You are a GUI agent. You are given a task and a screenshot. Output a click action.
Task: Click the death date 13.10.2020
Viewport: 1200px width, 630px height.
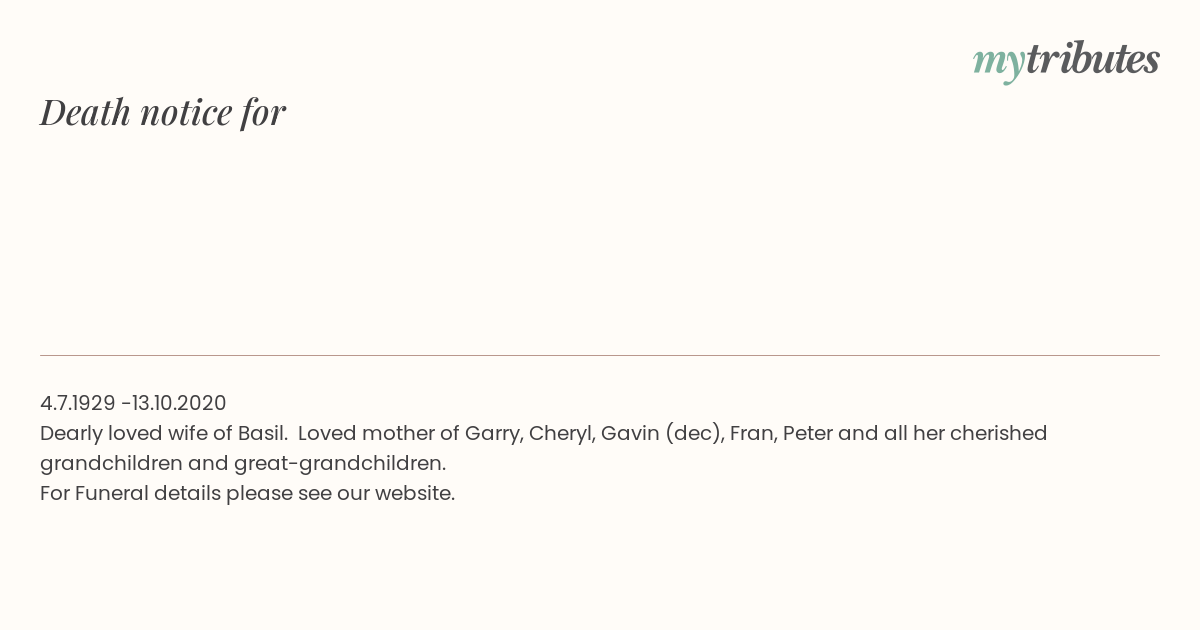click(179, 403)
